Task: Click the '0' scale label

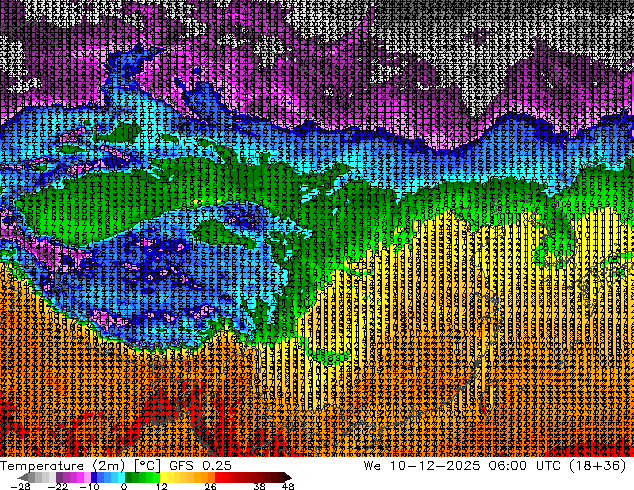Action: [124, 486]
